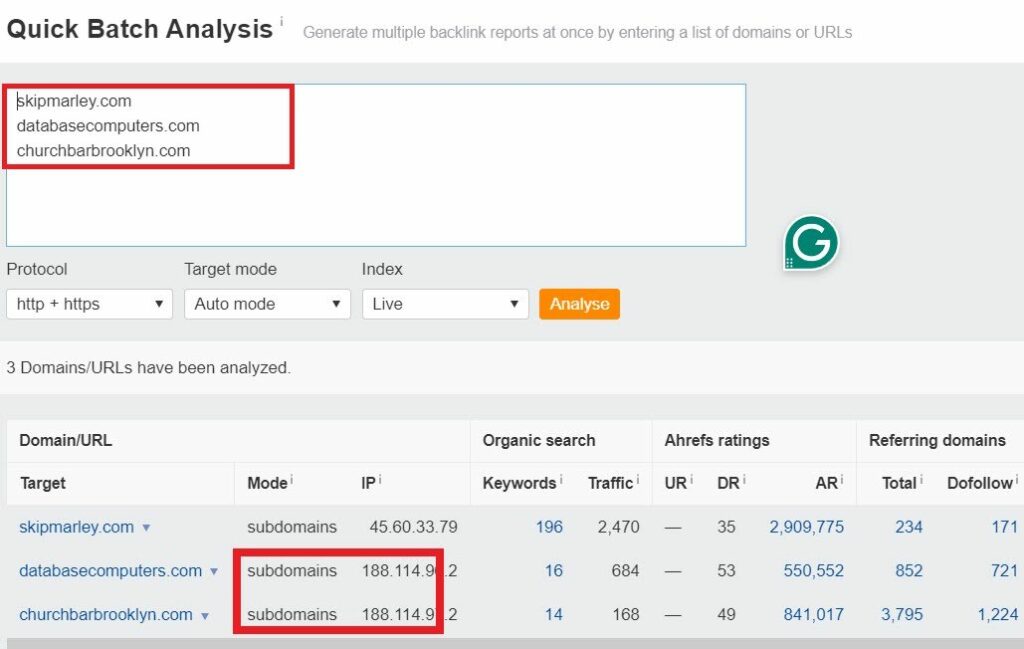
Task: Click the 'Ahrefs ratings' group header
Action: pyautogui.click(x=716, y=440)
